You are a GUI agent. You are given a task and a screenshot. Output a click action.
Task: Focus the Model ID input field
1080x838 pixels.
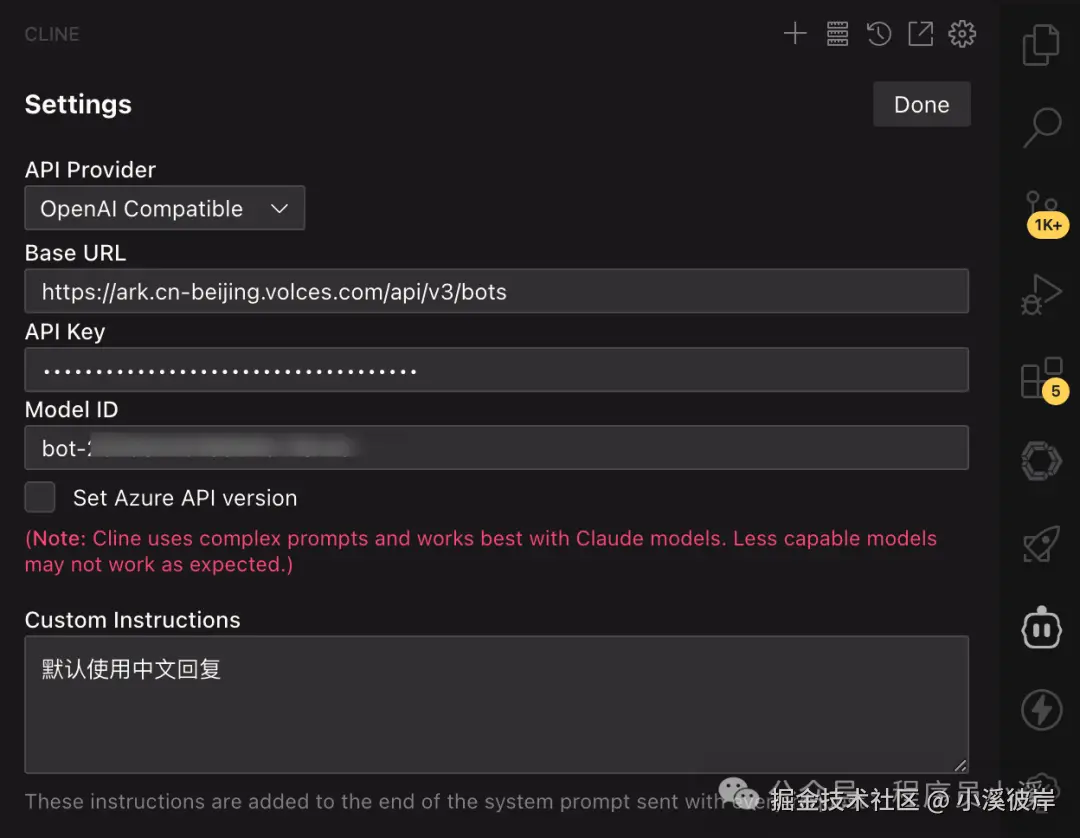click(x=497, y=448)
